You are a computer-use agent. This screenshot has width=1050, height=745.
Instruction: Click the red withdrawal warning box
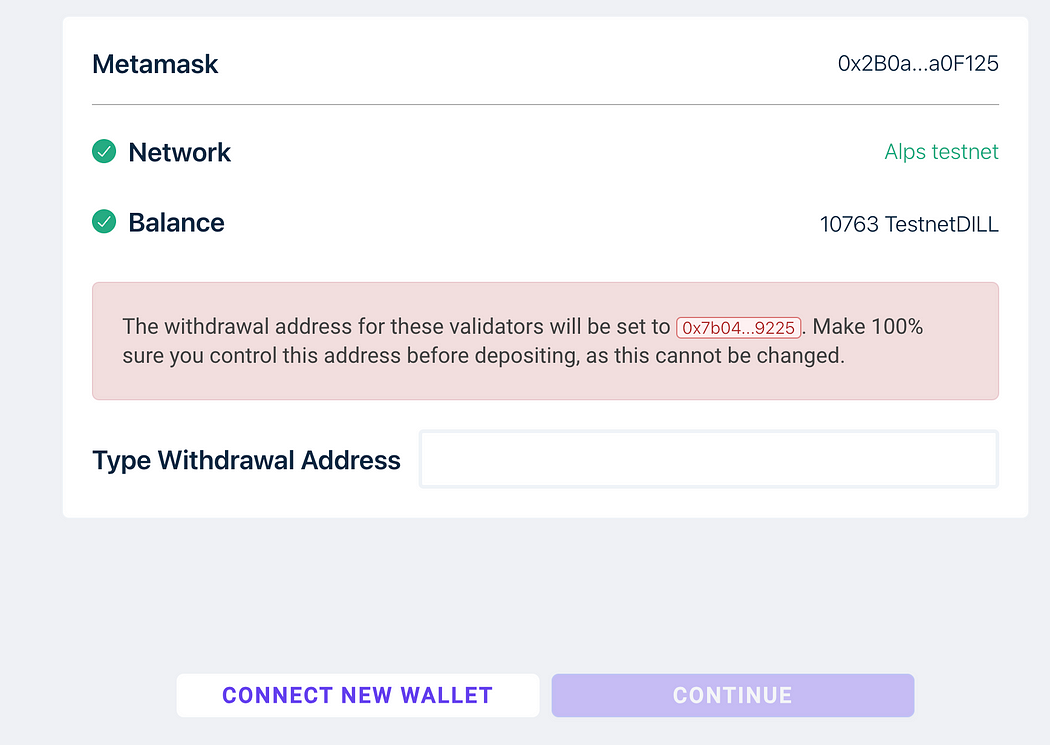[x=545, y=341]
